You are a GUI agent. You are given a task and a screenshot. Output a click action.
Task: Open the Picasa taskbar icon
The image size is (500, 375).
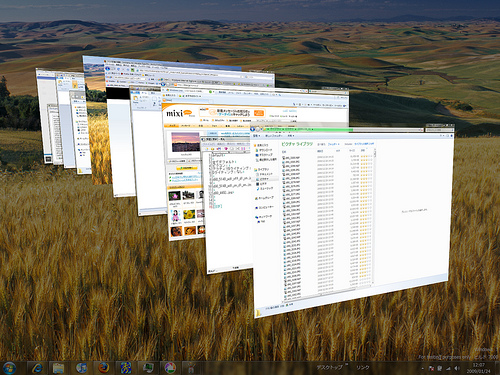(x=170, y=368)
